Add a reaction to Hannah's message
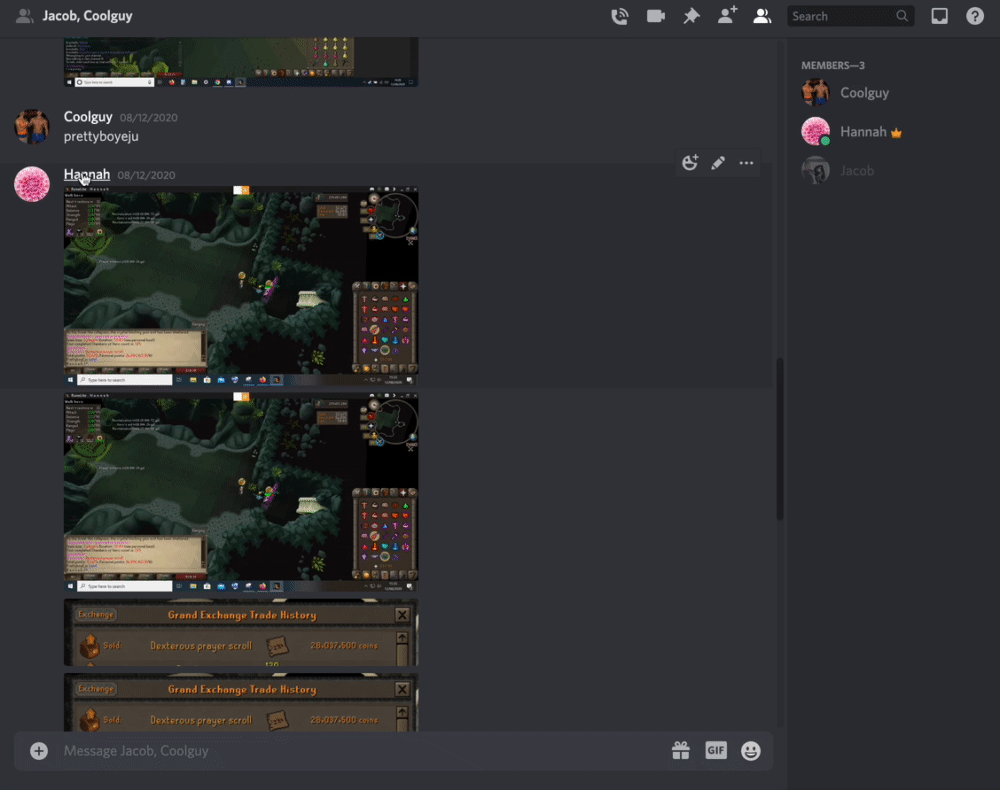 click(x=690, y=163)
